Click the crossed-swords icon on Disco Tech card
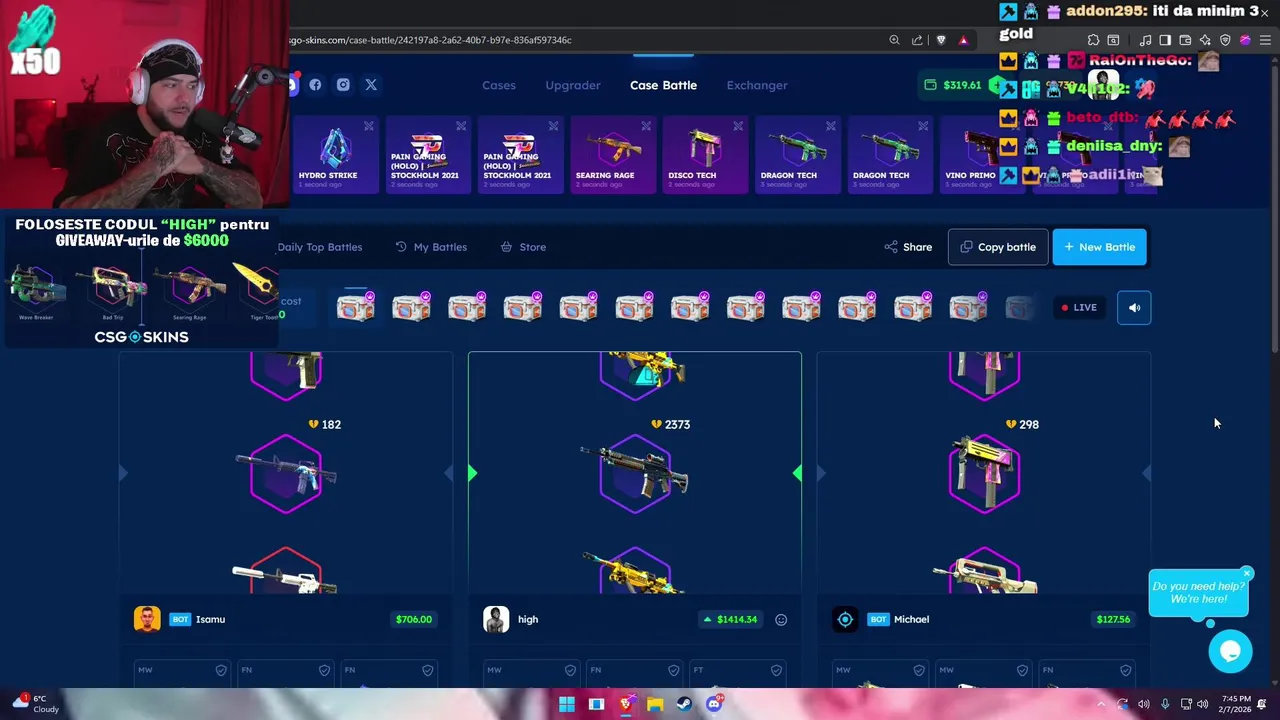Image resolution: width=1280 pixels, height=720 pixels. (737, 126)
